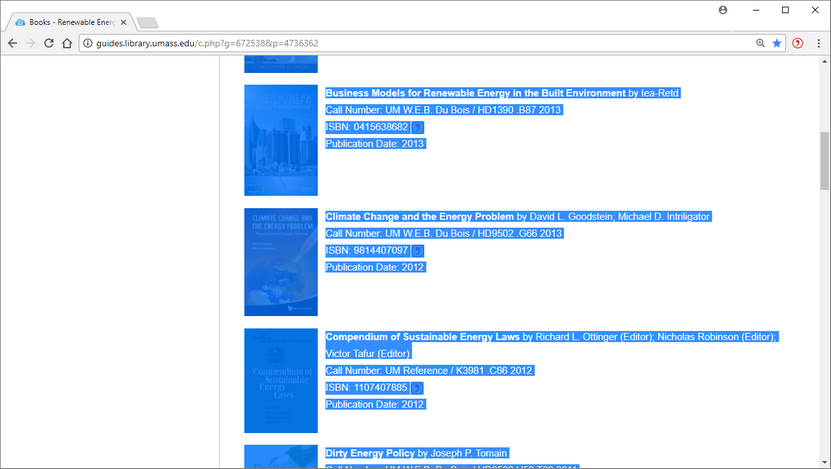Open a new browser tab

pos(147,23)
